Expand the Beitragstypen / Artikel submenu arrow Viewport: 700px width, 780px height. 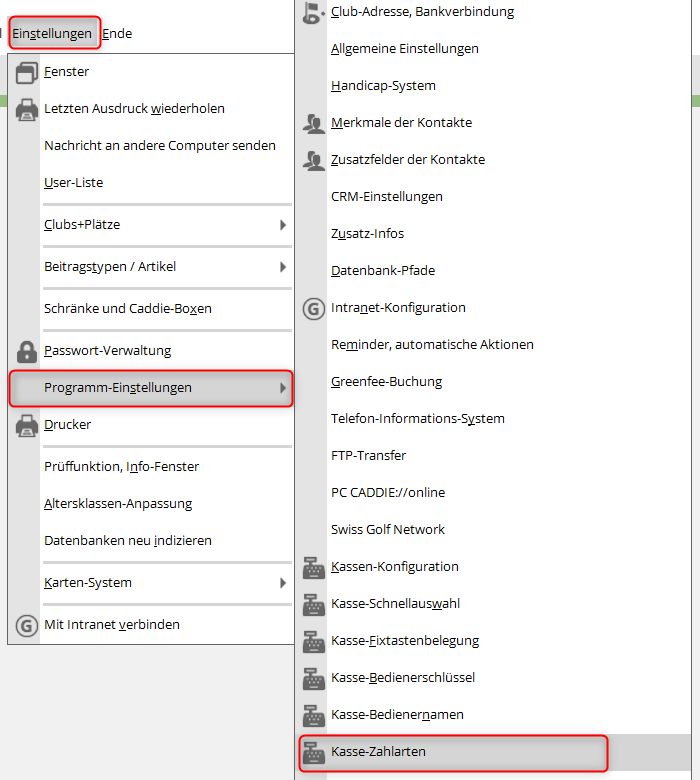(283, 267)
